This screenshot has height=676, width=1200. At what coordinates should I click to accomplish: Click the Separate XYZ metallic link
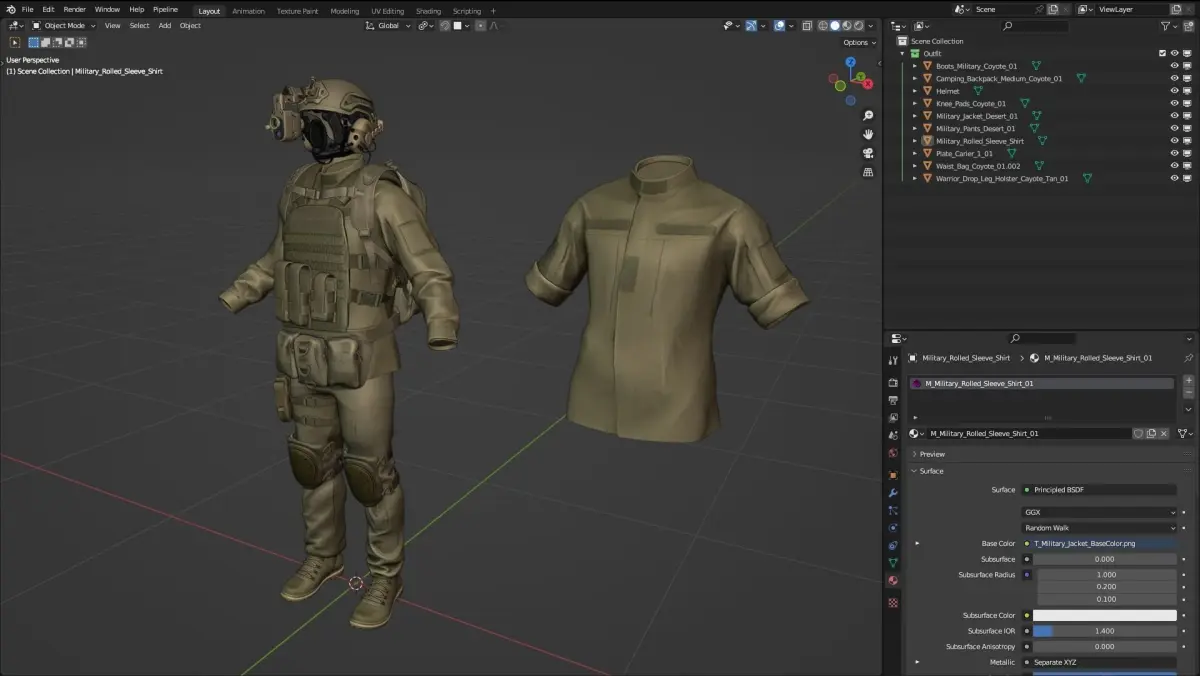(x=1099, y=662)
